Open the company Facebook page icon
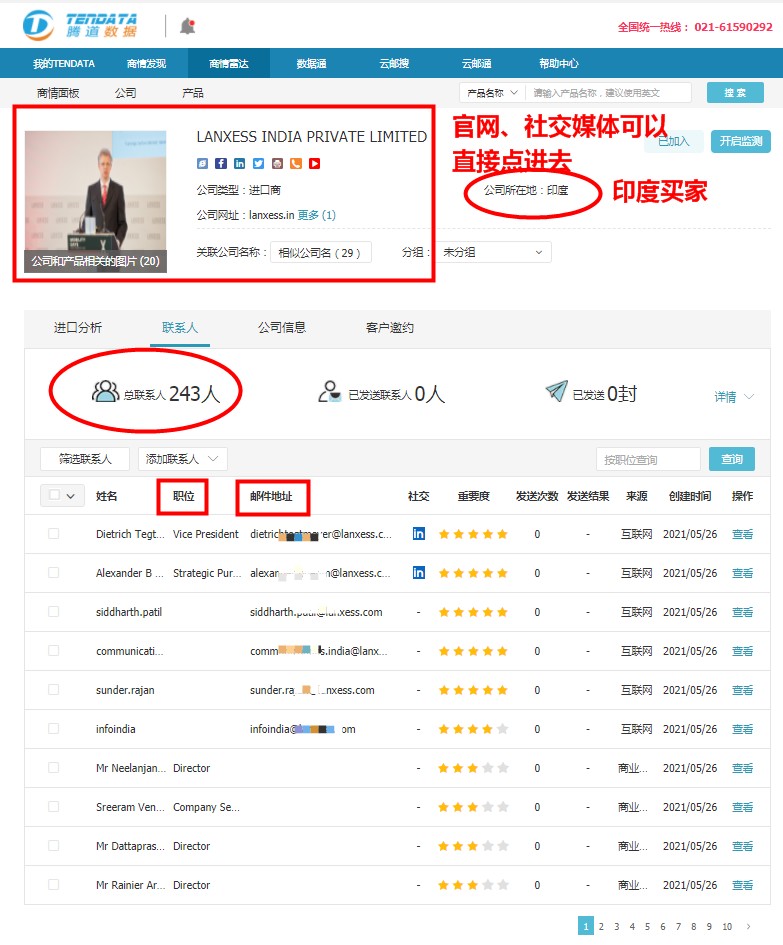This screenshot has width=783, height=945. [x=221, y=163]
